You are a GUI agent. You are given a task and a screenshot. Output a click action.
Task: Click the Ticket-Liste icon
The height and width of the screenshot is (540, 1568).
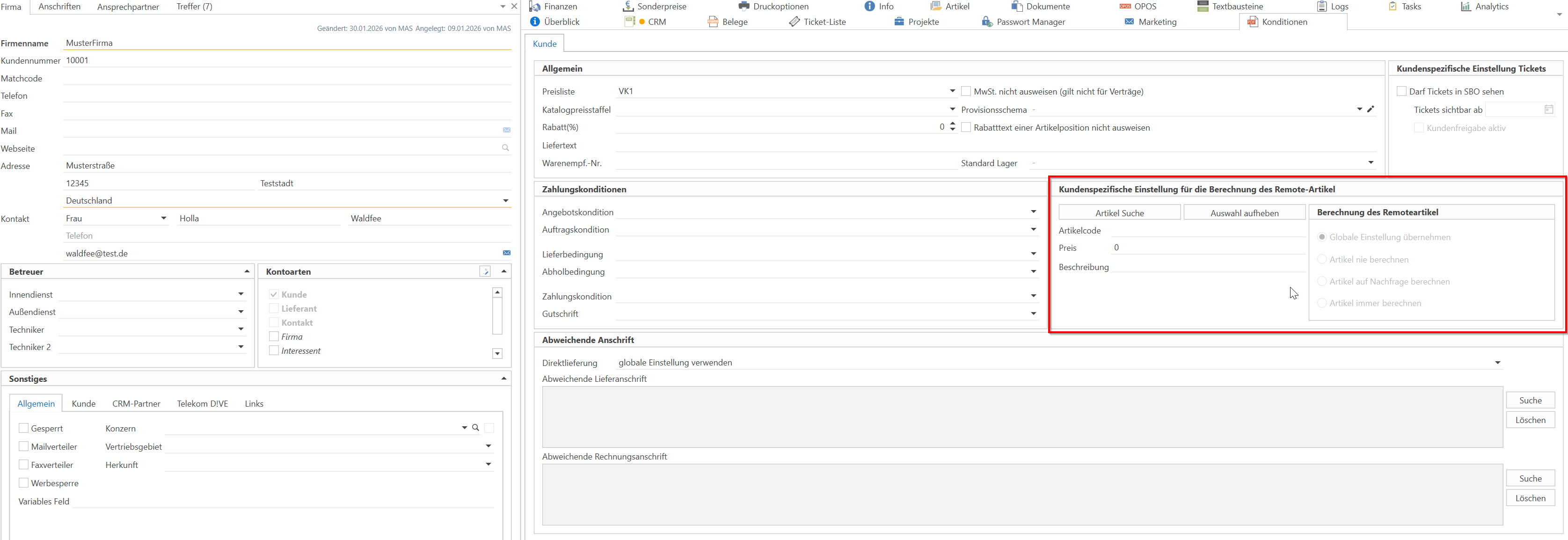[x=795, y=22]
